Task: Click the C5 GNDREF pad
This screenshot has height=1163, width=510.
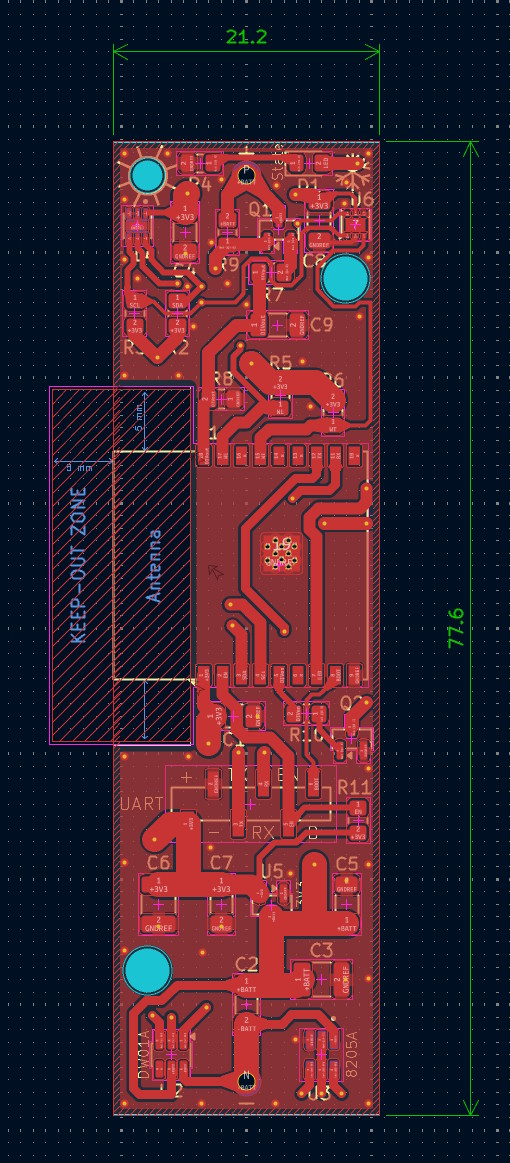Action: click(x=347, y=886)
